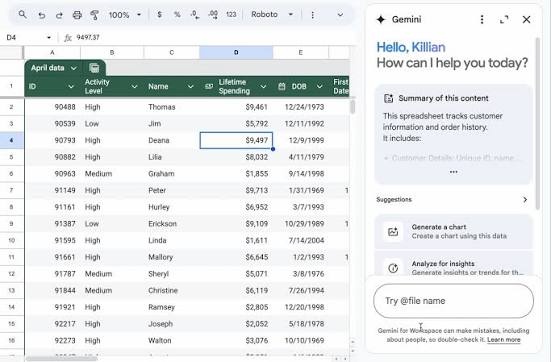Click DOB cell 1/31/1969
This screenshot has width=551, height=362.
[x=301, y=190]
